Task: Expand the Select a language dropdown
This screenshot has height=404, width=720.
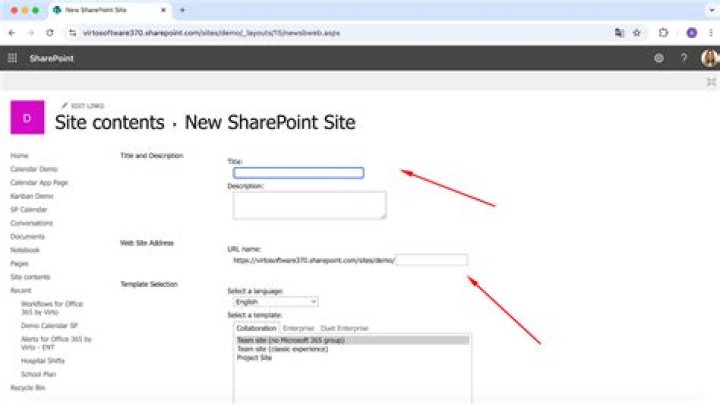Action: coord(273,301)
